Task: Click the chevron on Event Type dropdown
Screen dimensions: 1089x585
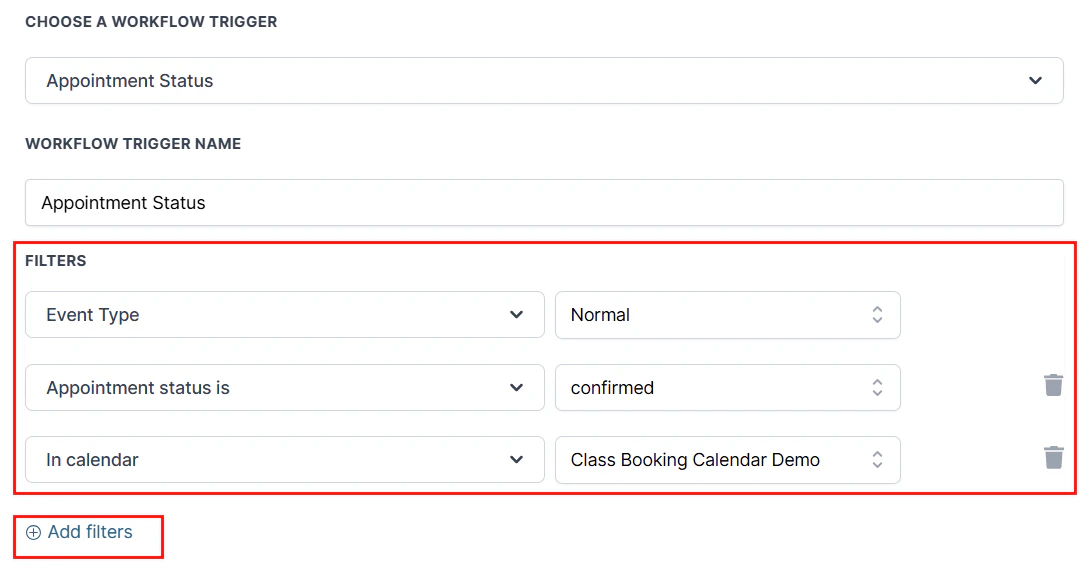Action: (x=517, y=315)
